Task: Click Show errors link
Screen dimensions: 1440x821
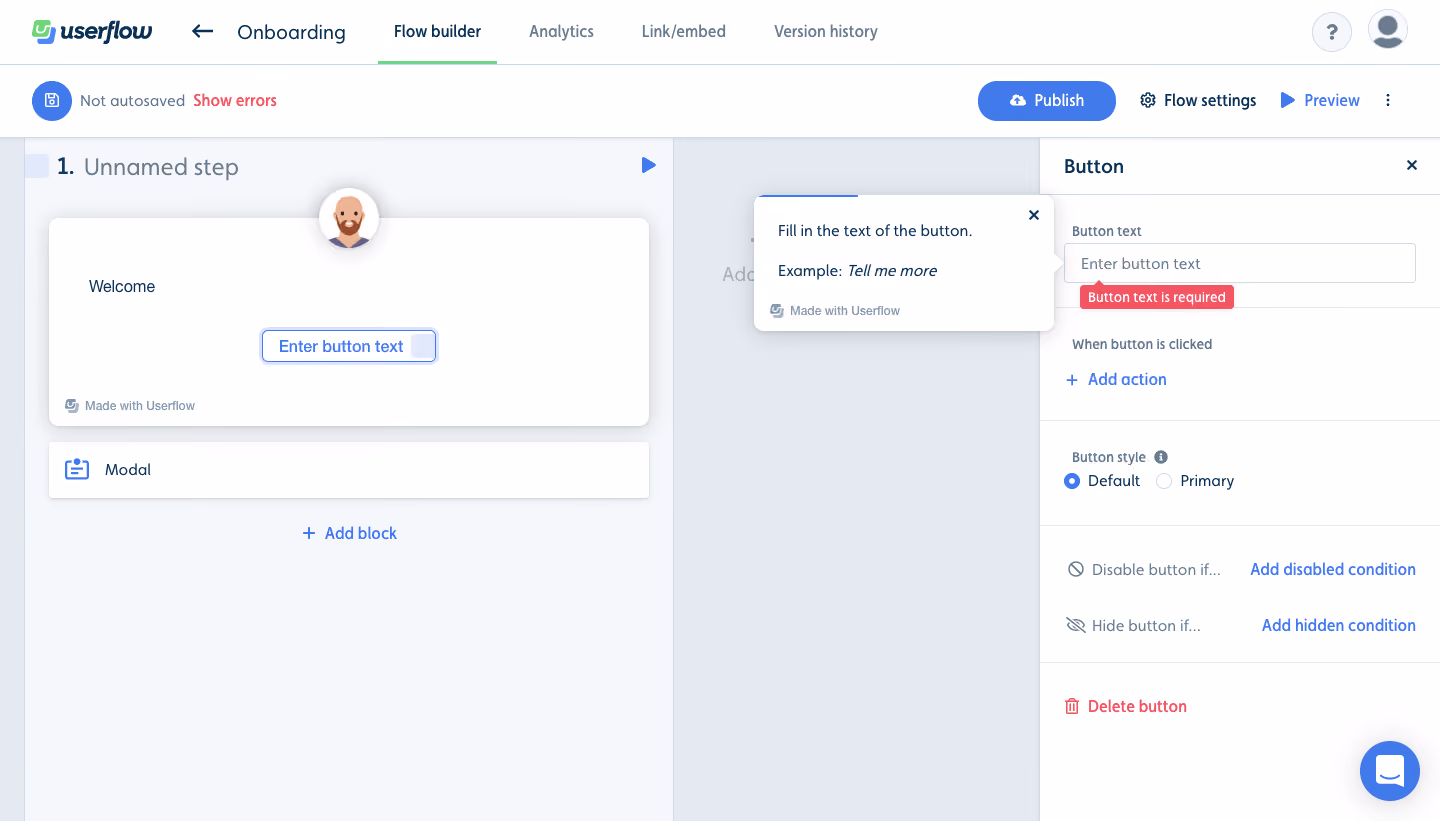Action: click(235, 100)
